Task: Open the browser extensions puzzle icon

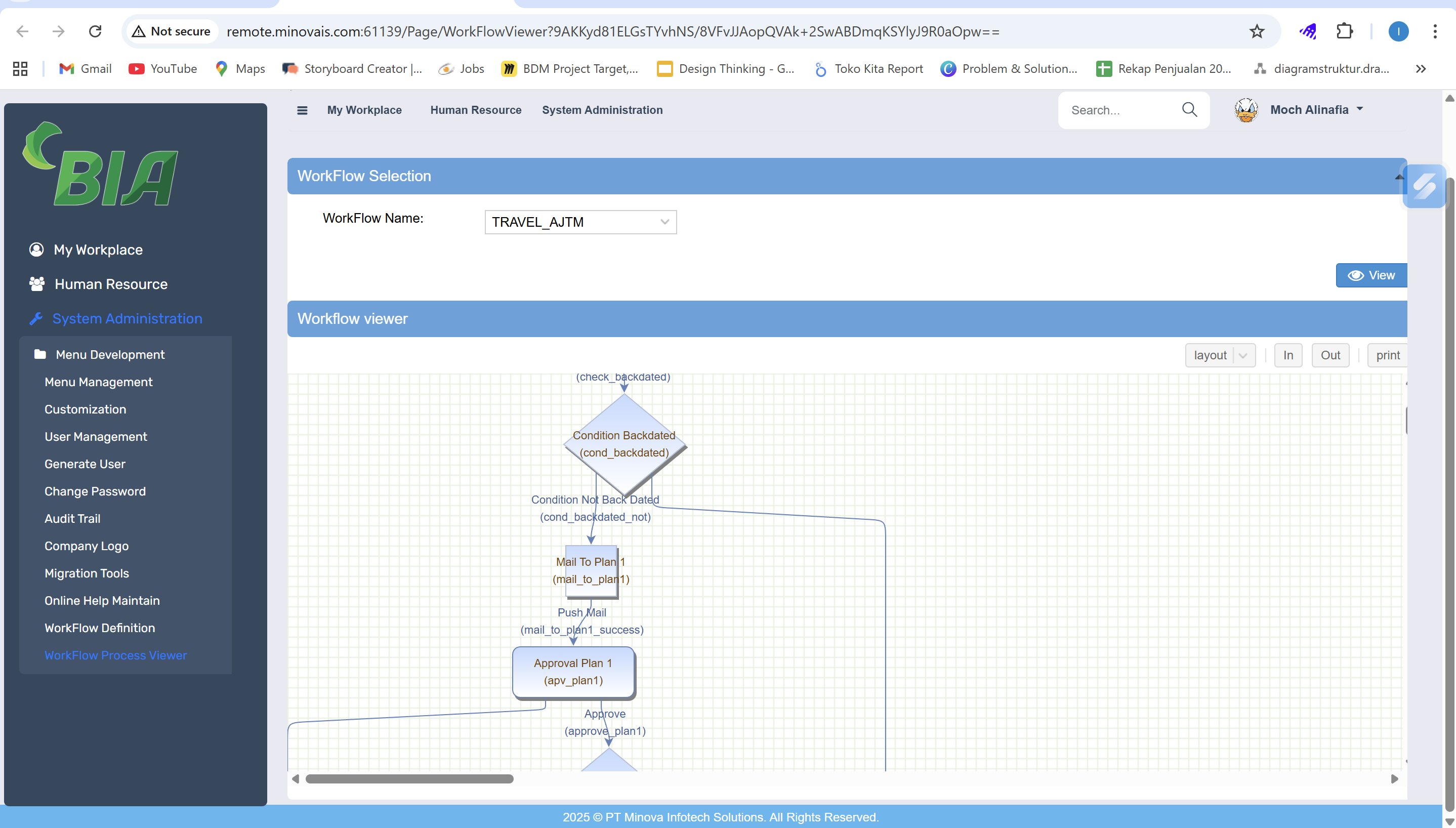Action: click(1344, 31)
